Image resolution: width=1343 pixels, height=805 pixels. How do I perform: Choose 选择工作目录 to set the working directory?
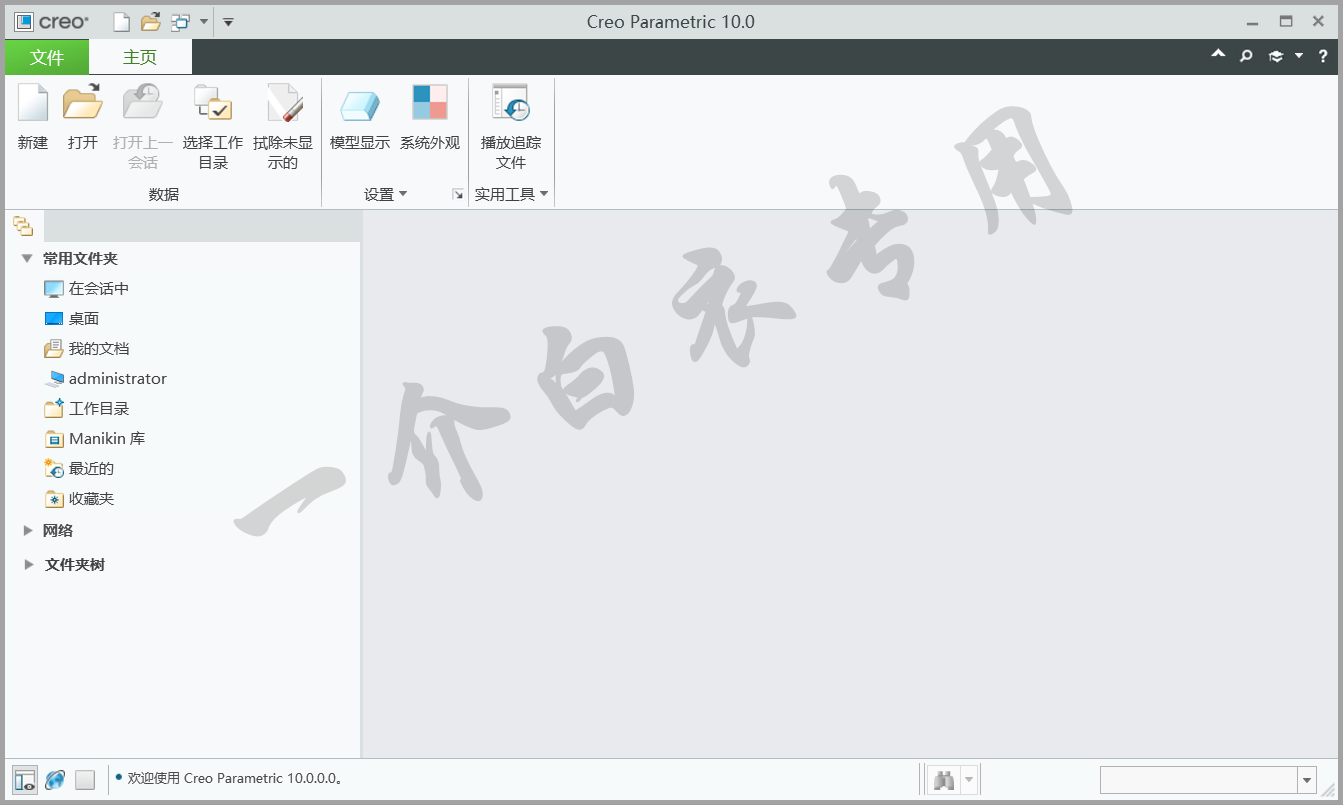coord(213,127)
